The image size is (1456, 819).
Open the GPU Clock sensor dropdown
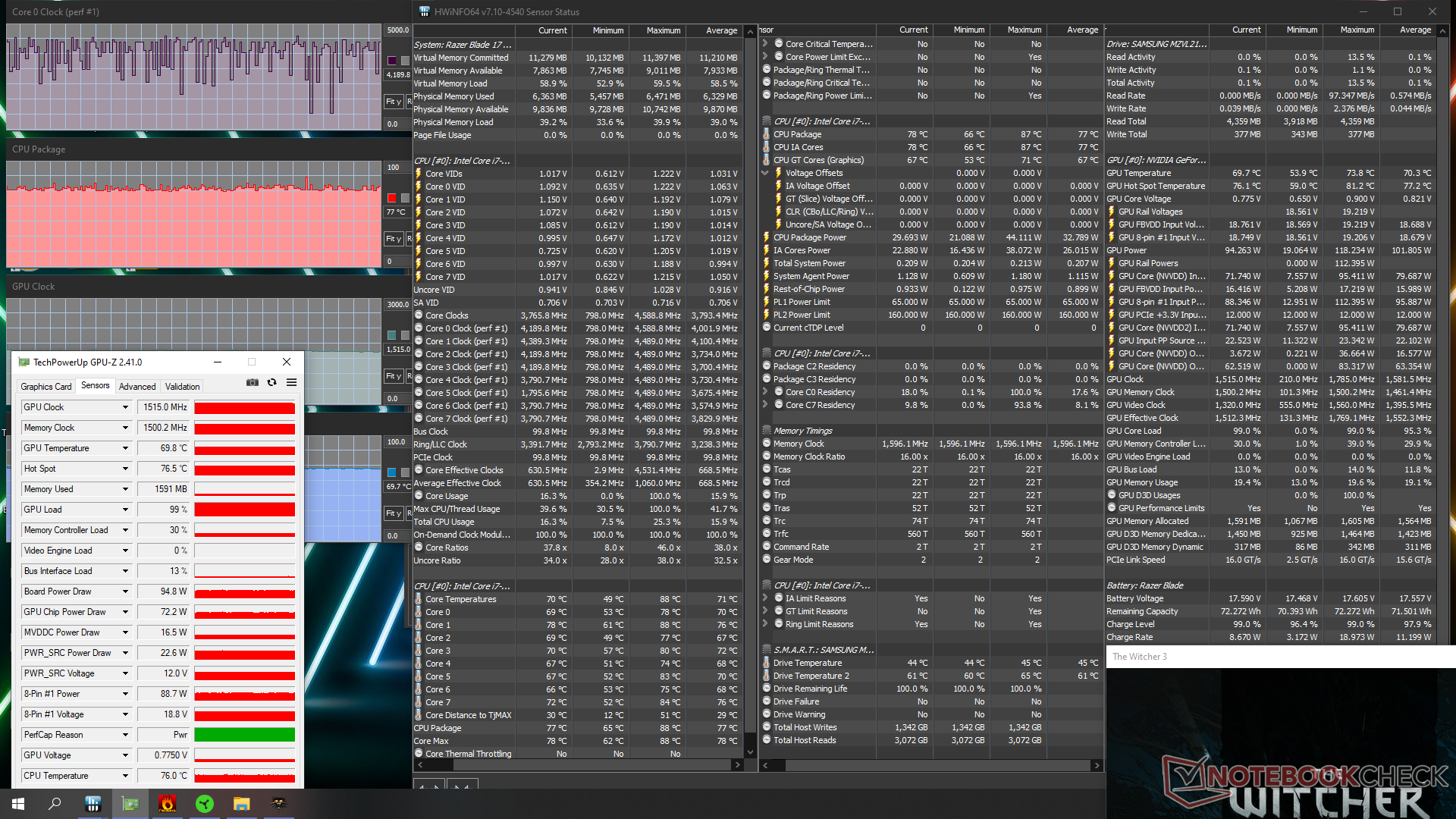[125, 407]
